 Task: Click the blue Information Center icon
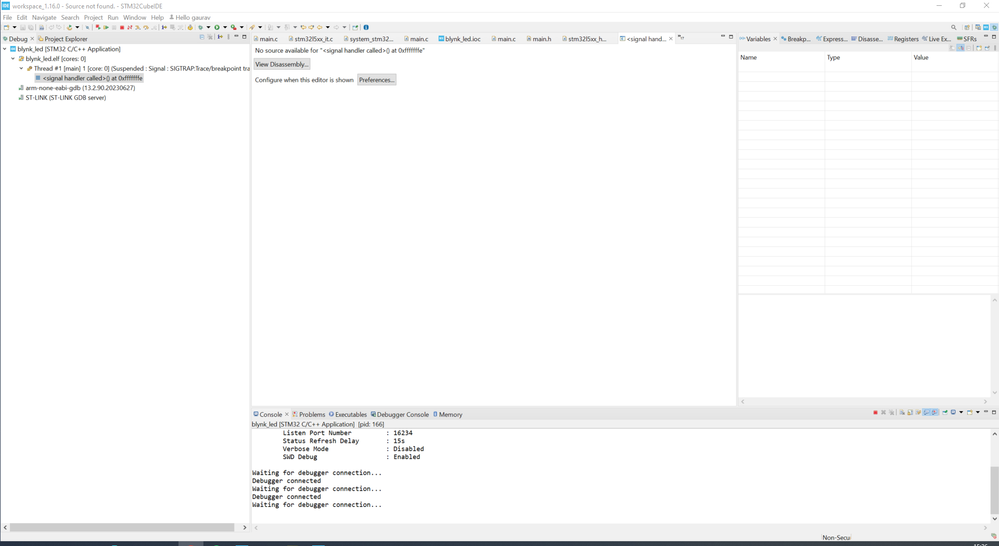point(366,27)
